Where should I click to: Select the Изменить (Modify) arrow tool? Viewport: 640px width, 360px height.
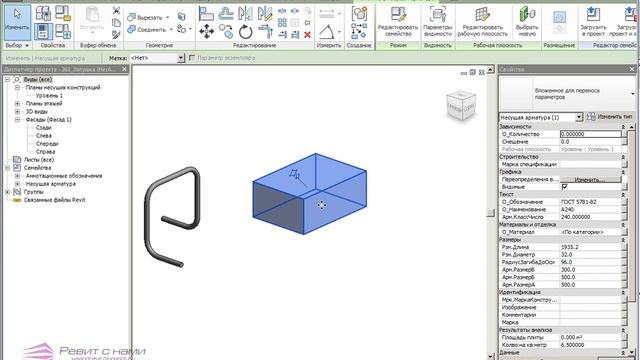coord(17,22)
